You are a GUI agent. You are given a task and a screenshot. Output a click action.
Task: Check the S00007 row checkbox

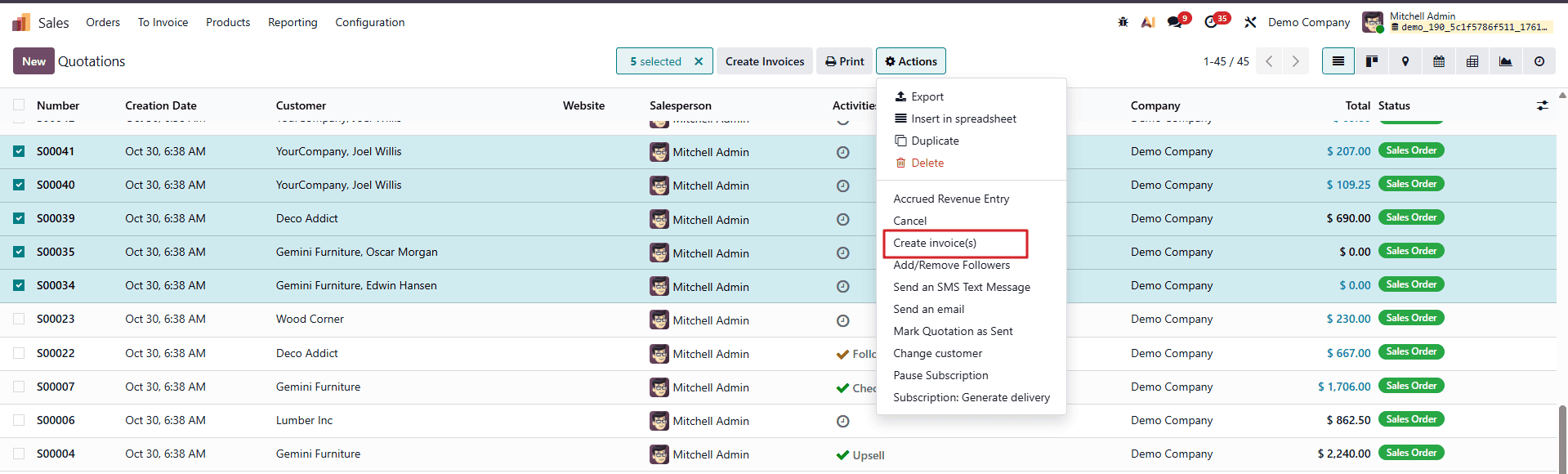click(19, 387)
